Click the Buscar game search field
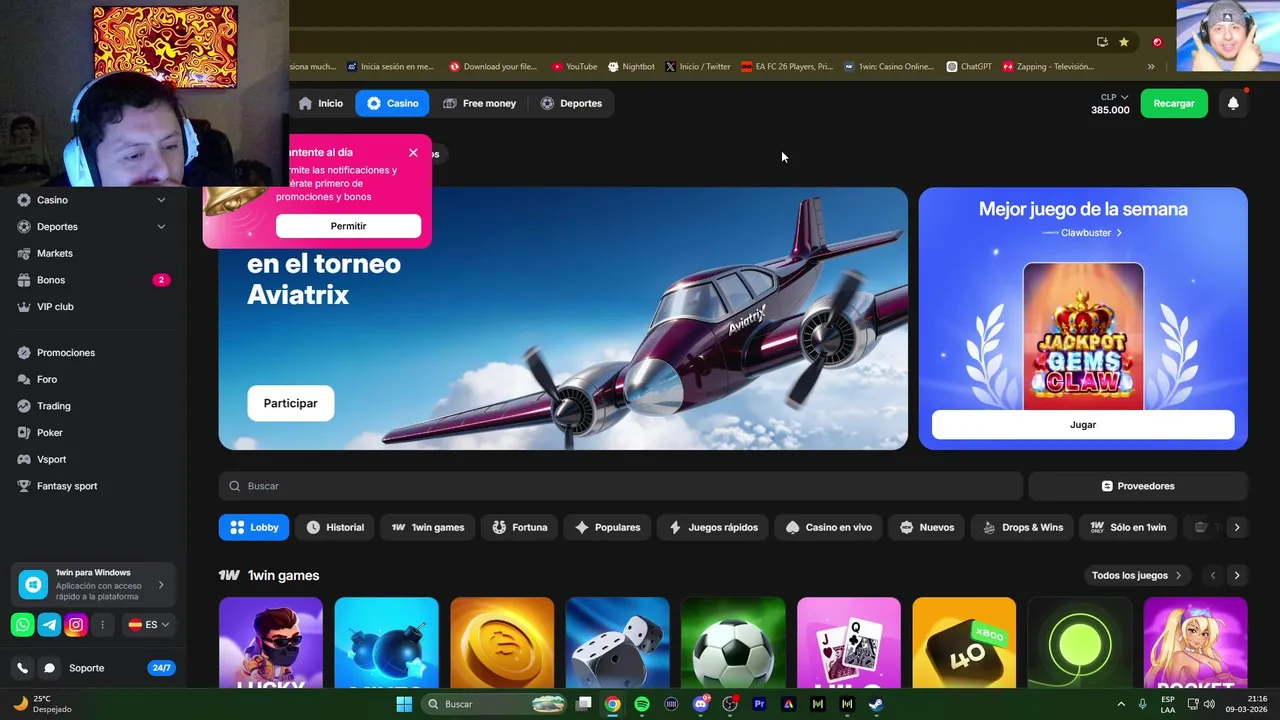Viewport: 1280px width, 720px height. click(620, 486)
